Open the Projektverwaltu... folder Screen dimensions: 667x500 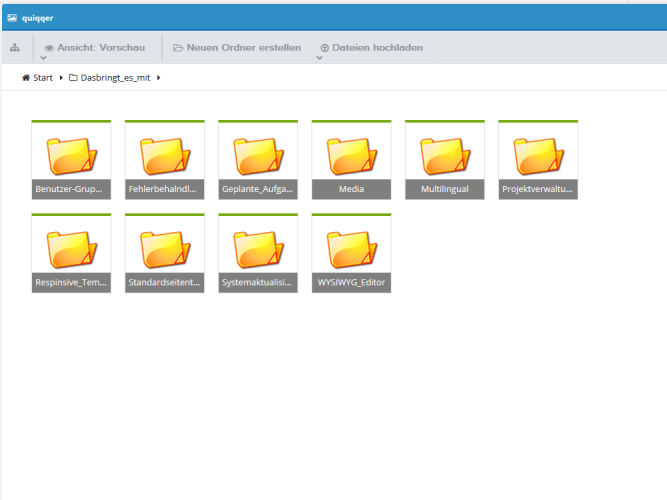[538, 160]
